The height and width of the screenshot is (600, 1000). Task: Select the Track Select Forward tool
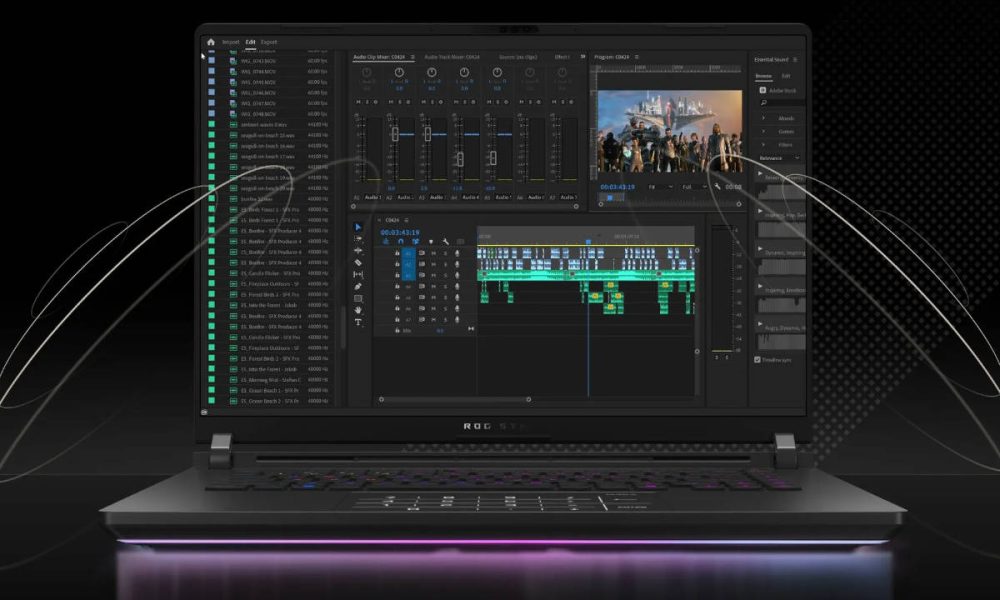click(358, 237)
